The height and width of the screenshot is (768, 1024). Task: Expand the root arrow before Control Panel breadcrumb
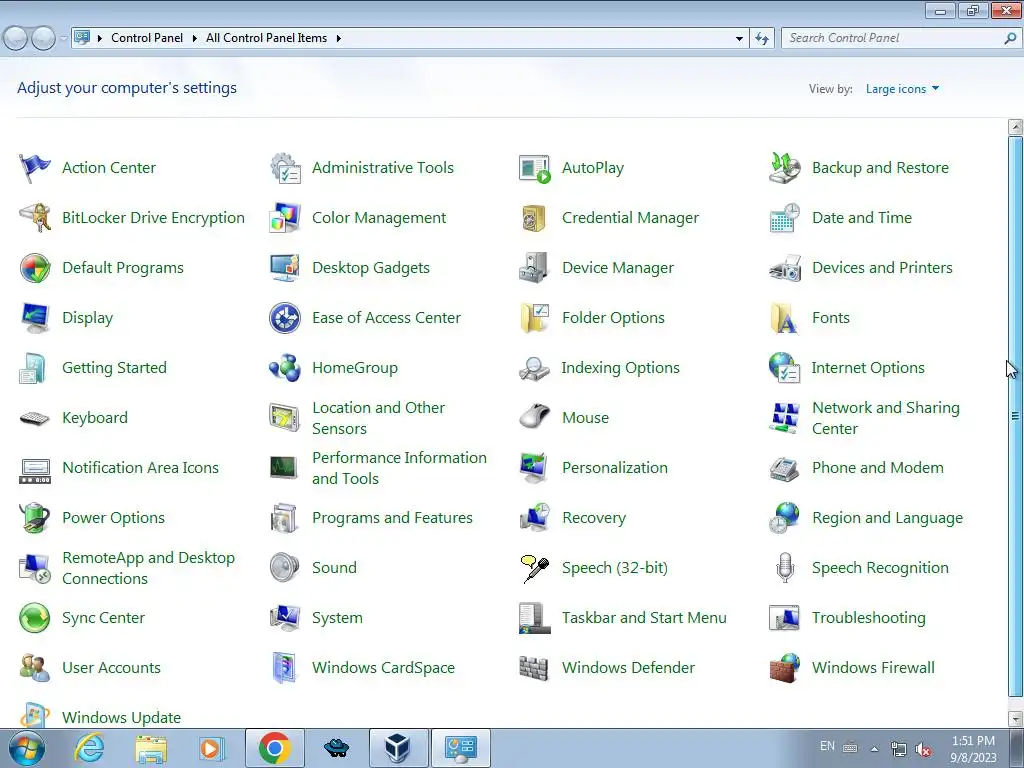pyautogui.click(x=100, y=39)
